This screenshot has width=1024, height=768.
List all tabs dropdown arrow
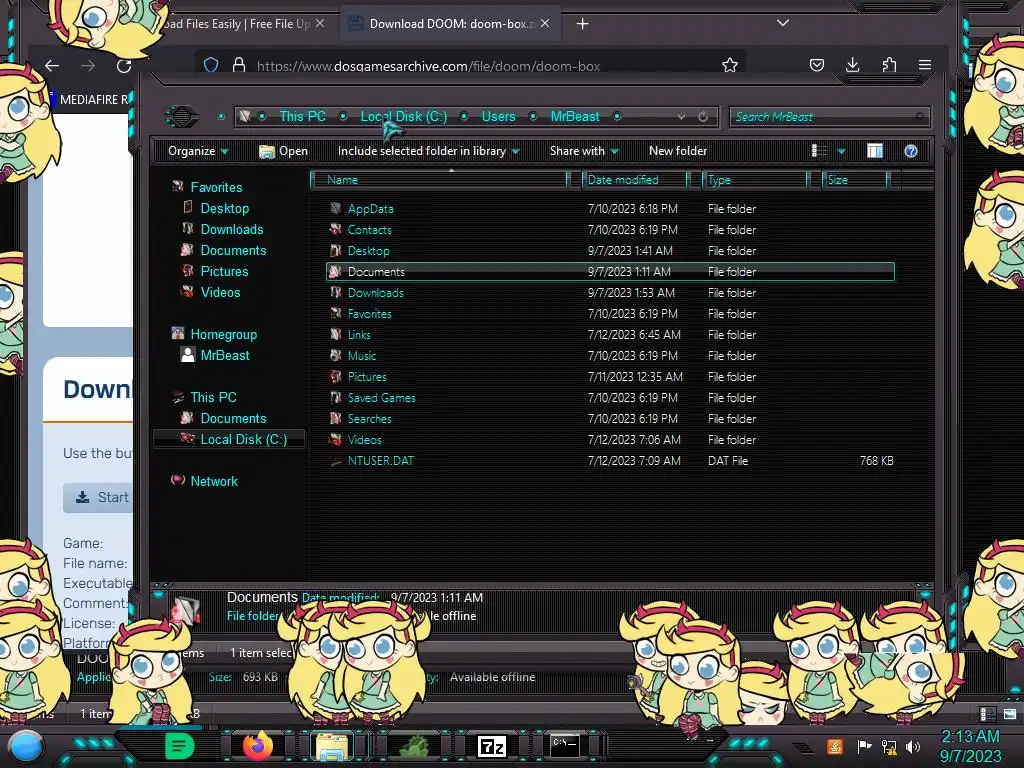click(x=782, y=23)
